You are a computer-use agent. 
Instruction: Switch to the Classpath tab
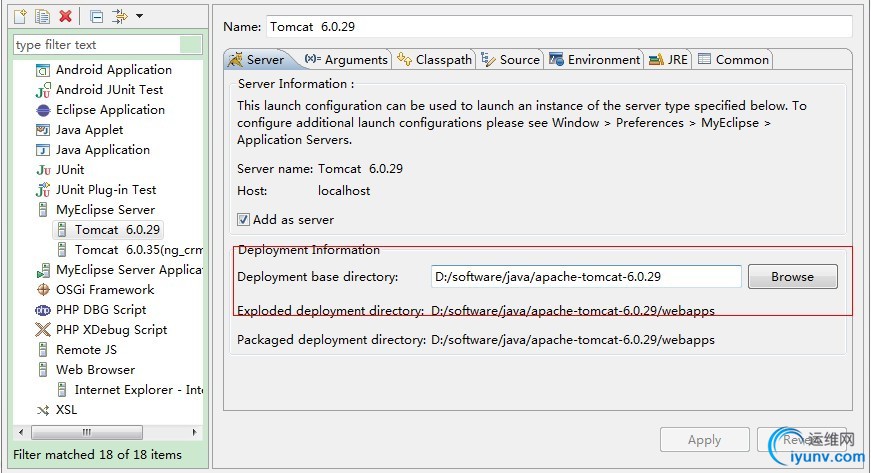pos(435,59)
